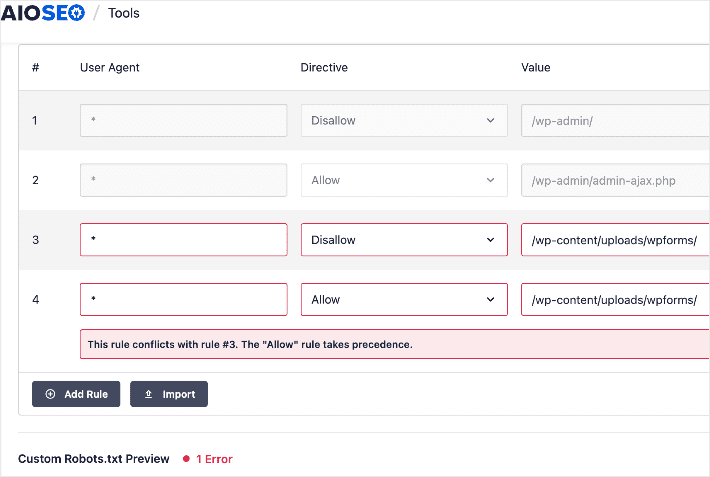710x477 pixels.
Task: Click the # column header
Action: pyautogui.click(x=35, y=67)
